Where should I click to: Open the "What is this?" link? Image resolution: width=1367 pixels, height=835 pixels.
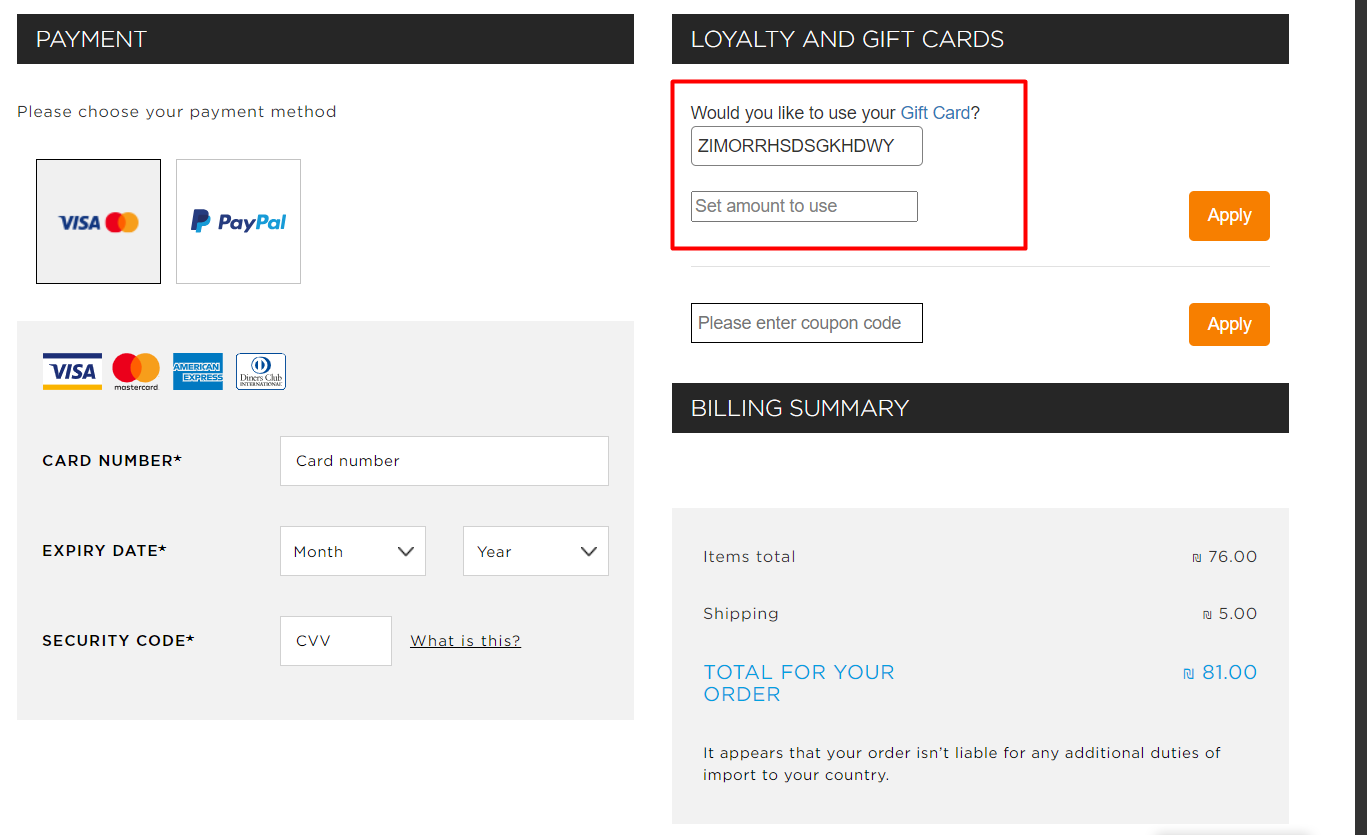coord(465,641)
